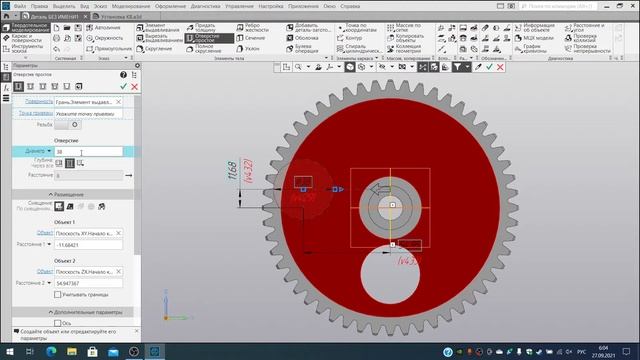This screenshot has height=360, width=640.
Task: Select the through-all depth option
Action: coord(70,163)
